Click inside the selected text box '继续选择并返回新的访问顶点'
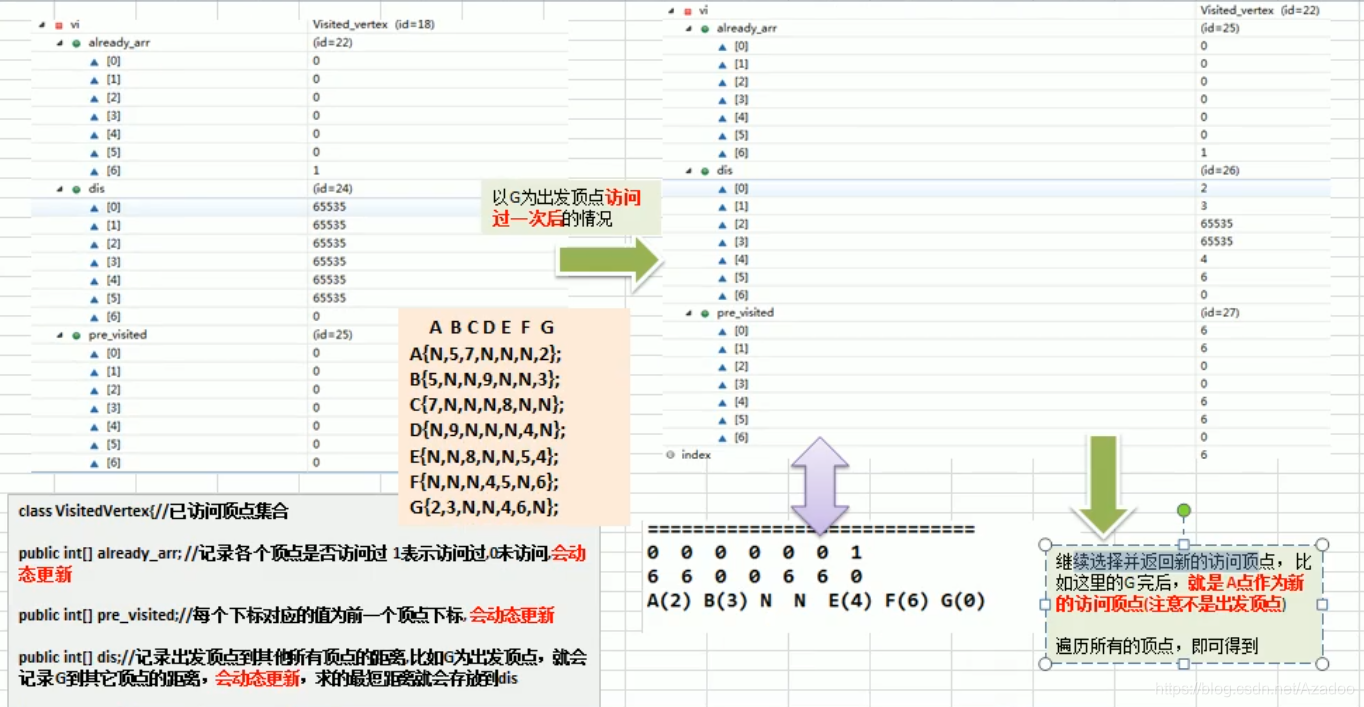 [1184, 604]
